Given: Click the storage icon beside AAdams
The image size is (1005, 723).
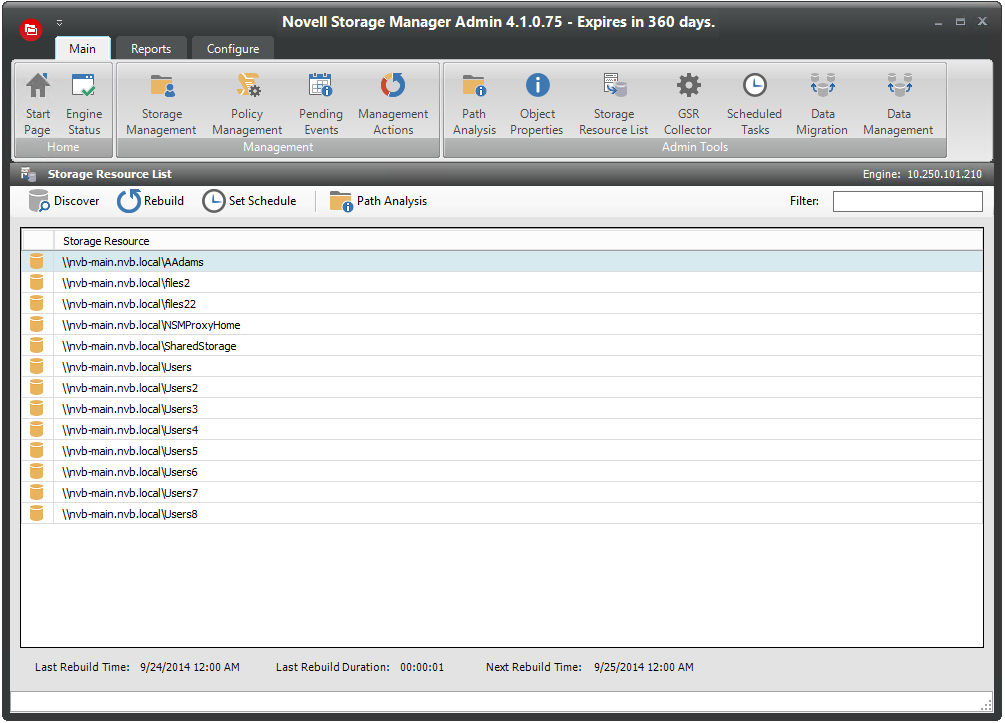Looking at the screenshot, I should coord(37,262).
